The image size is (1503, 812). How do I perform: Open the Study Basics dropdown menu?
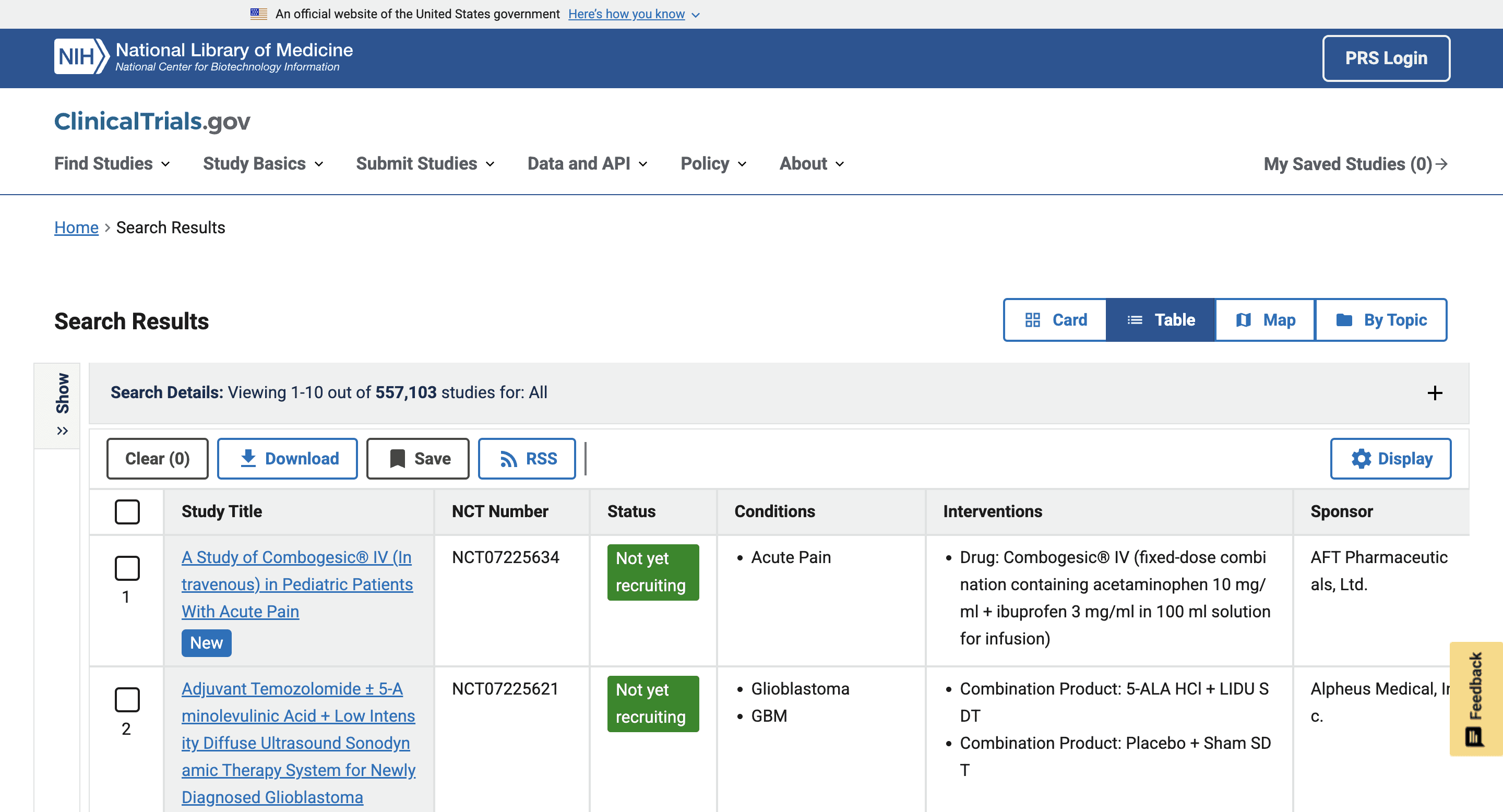click(263, 164)
